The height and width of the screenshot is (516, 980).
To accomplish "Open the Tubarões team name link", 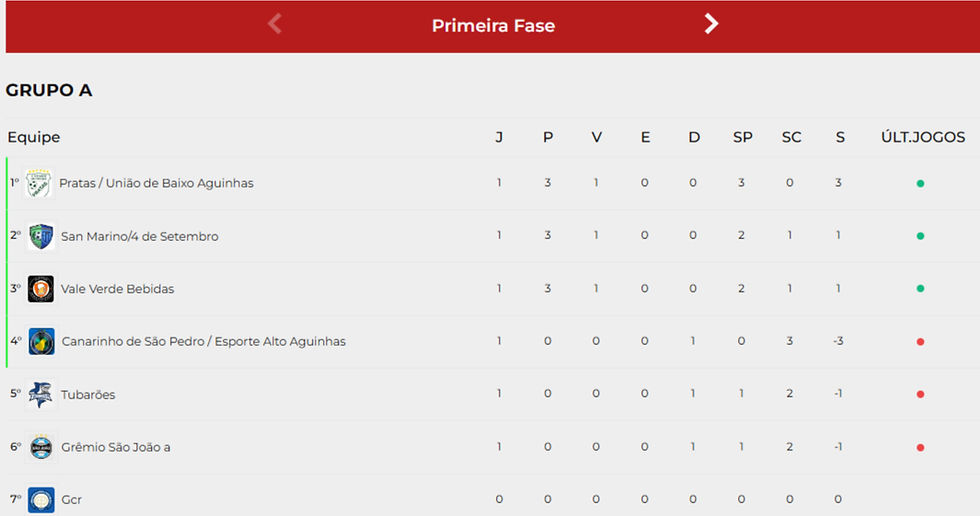I will [x=88, y=395].
